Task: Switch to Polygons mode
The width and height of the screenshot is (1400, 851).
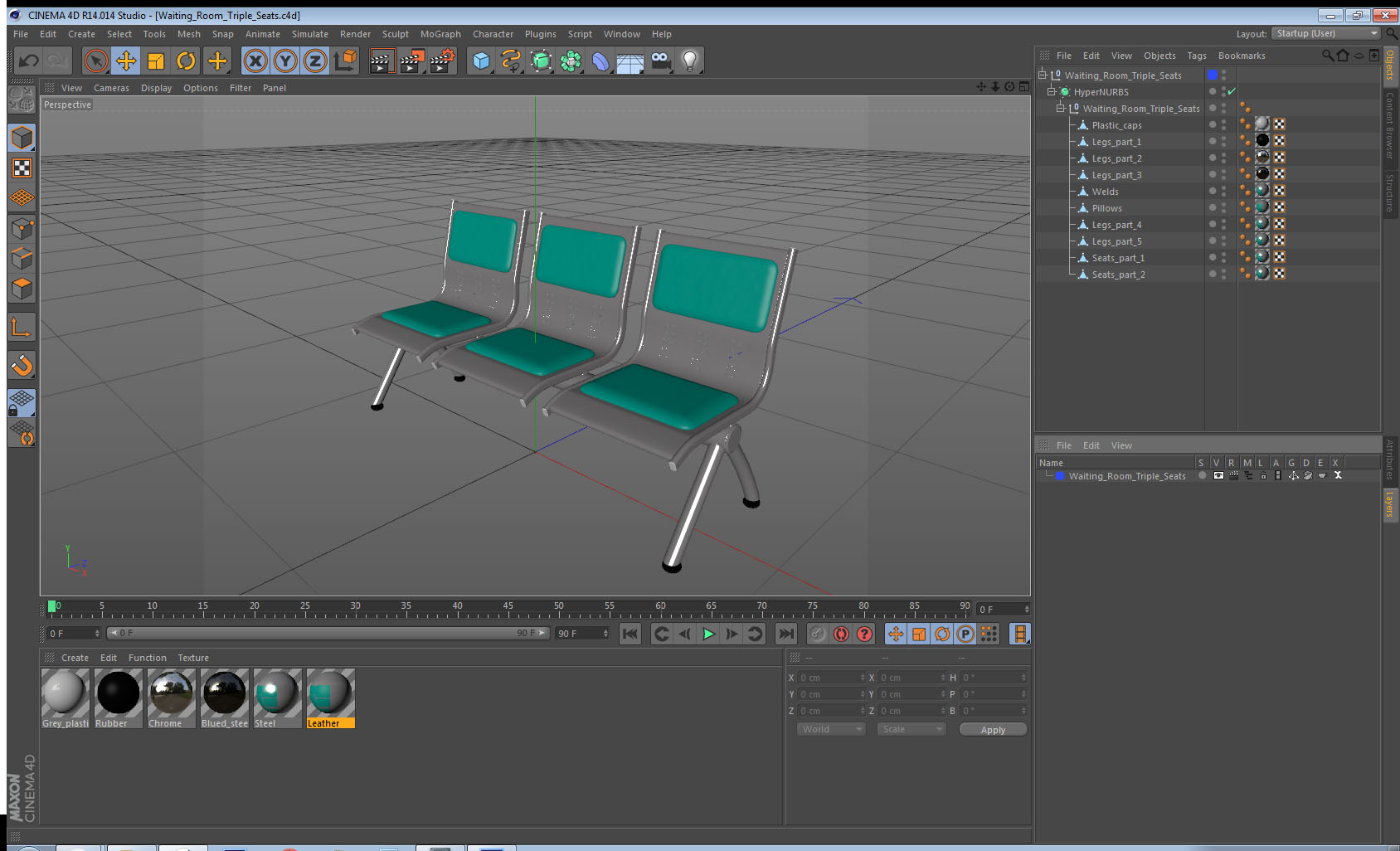Action: click(22, 289)
